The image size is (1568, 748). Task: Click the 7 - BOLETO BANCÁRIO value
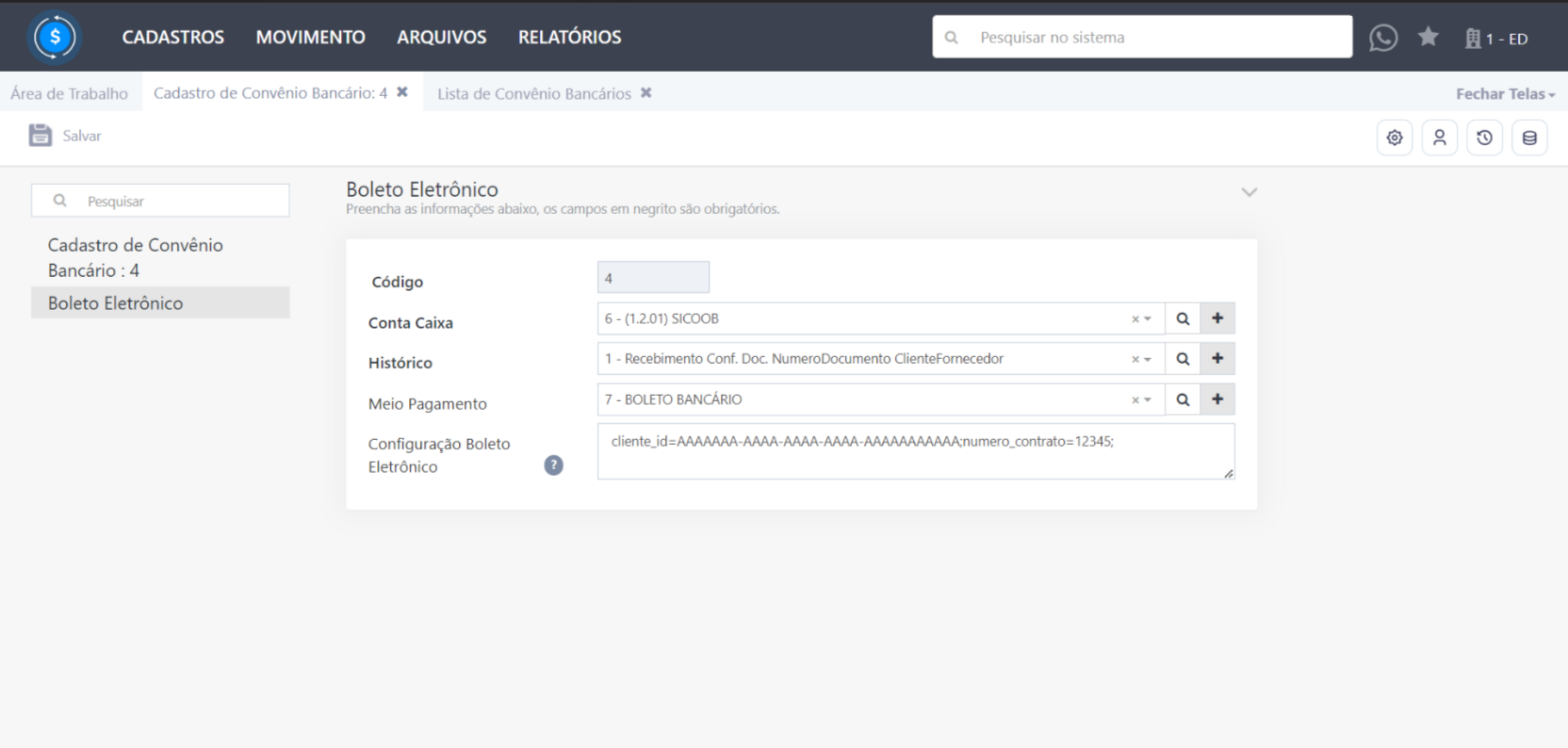(674, 399)
